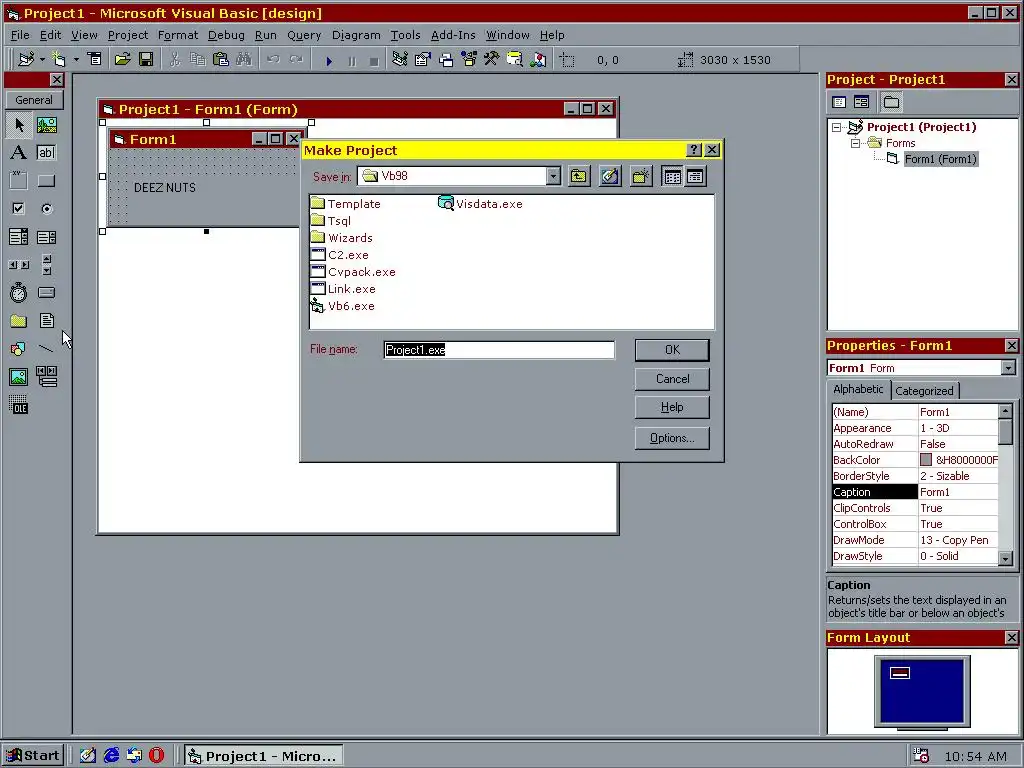Open the Add Standard EXE Project dropdown arrow

coord(42,60)
